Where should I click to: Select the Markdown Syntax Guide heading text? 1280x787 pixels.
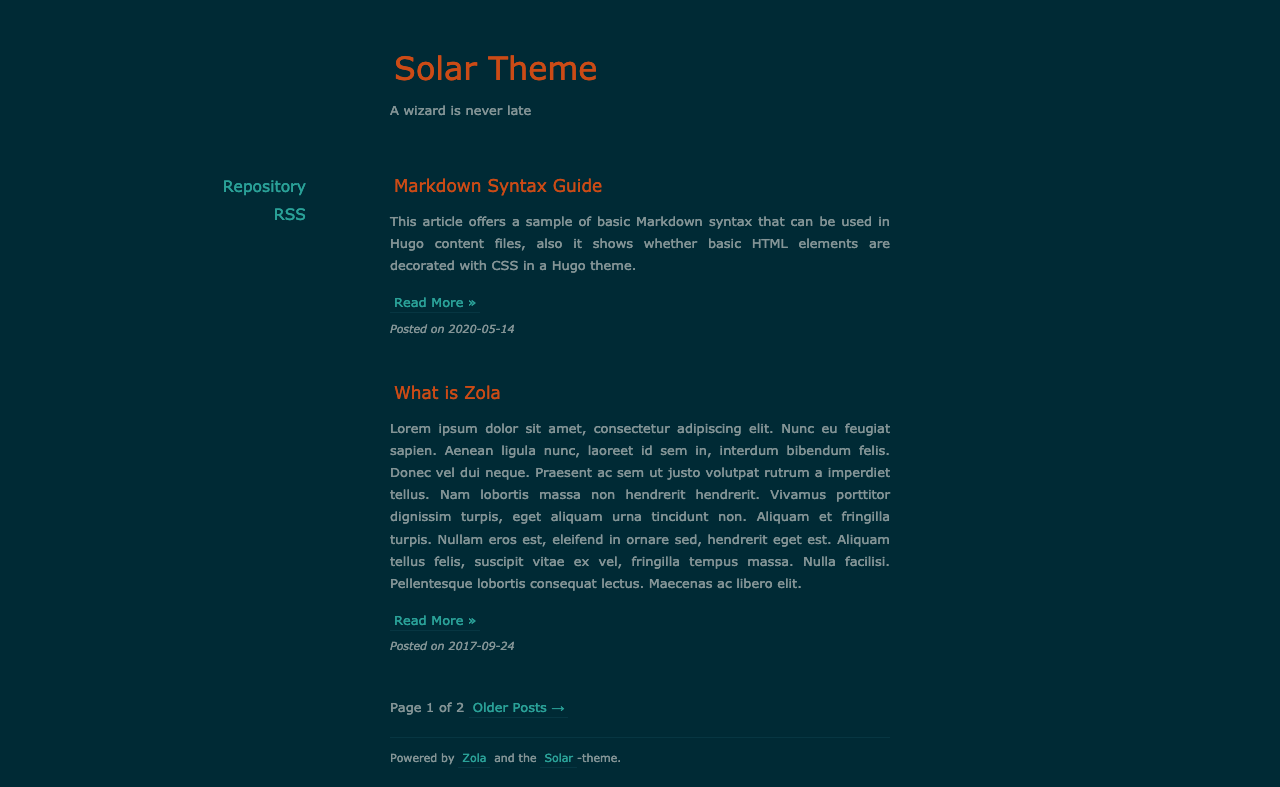(498, 185)
